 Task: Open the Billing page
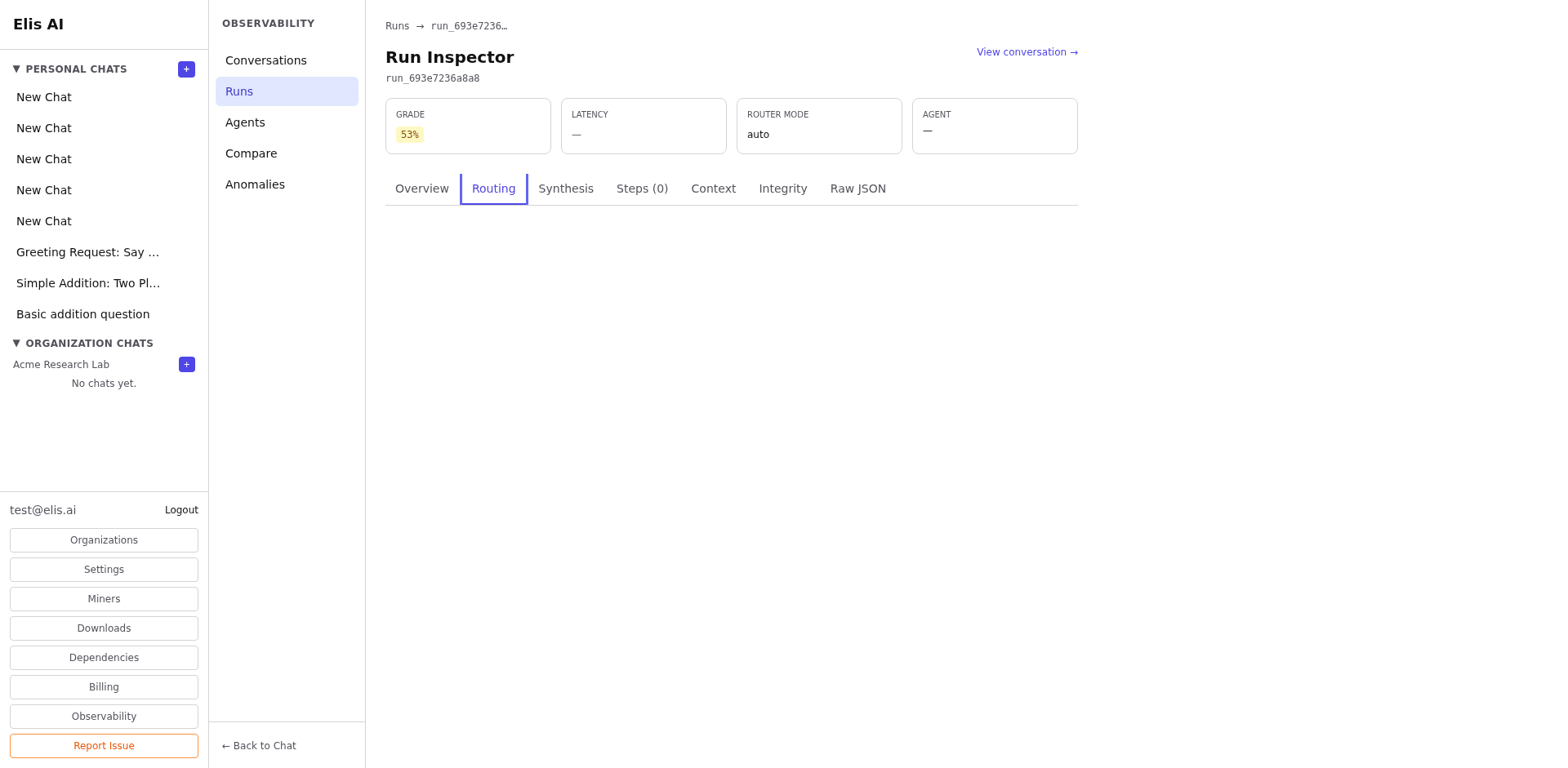pyautogui.click(x=104, y=687)
